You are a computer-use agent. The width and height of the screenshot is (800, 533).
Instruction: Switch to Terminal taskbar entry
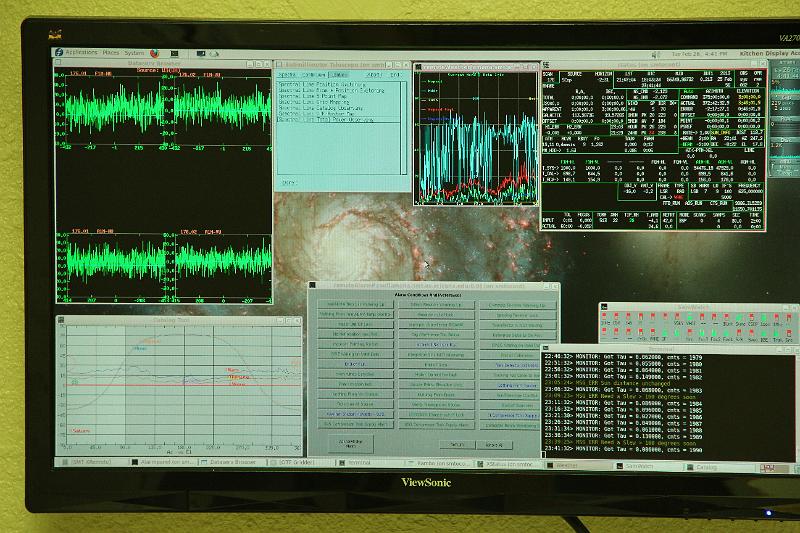(369, 464)
